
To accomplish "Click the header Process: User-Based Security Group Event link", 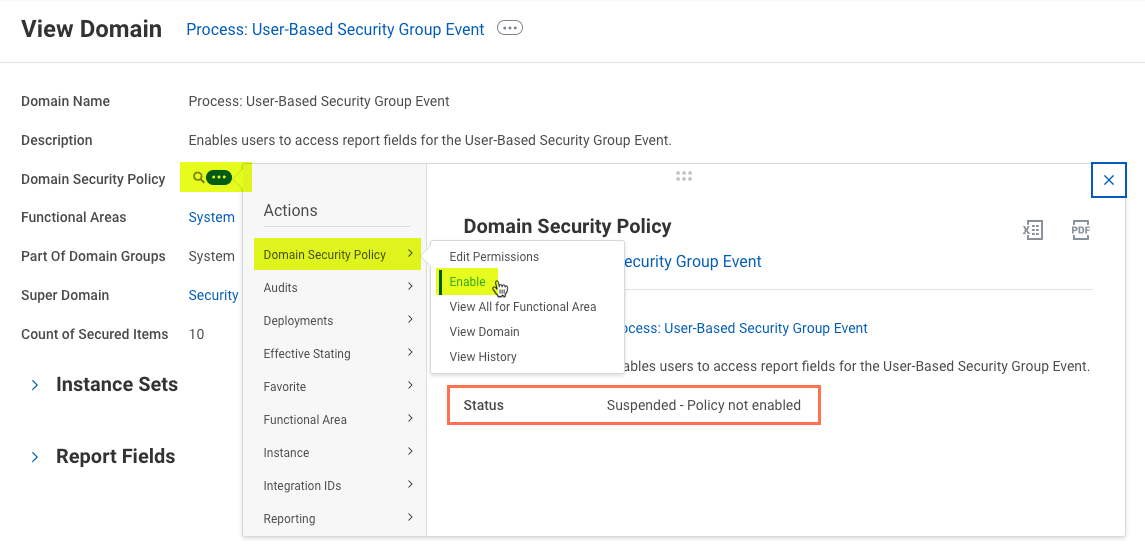I will 335,30.
